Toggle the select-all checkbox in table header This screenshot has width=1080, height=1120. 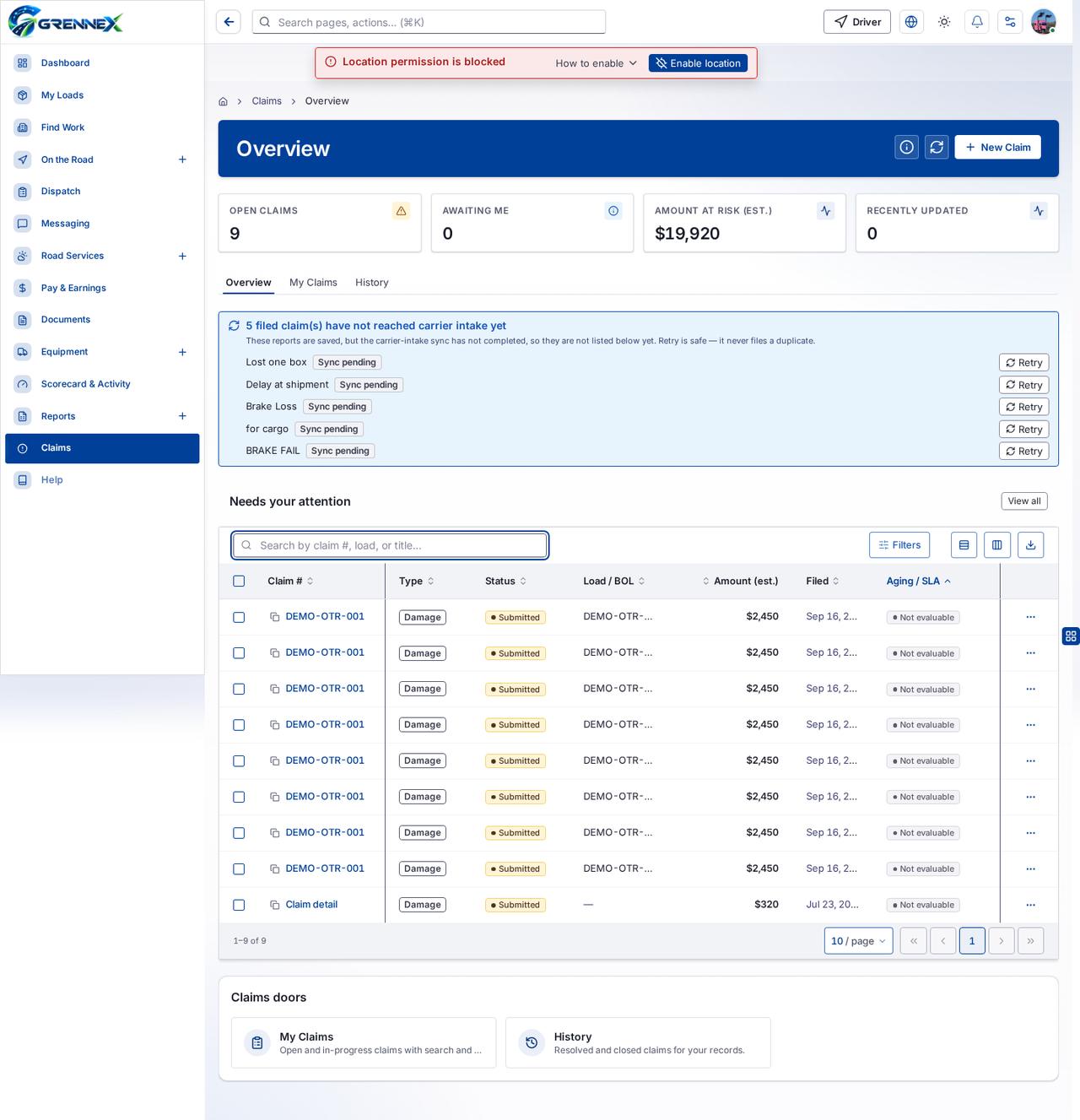239,582
